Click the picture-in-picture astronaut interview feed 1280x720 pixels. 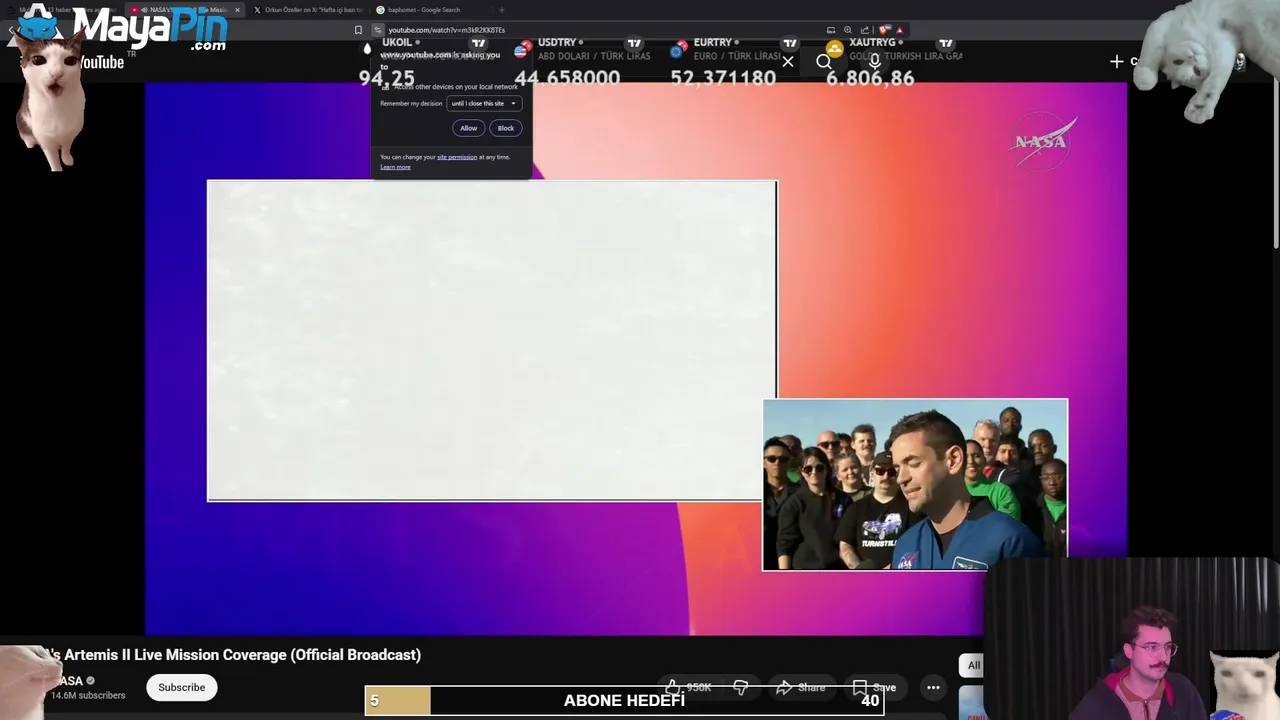[x=915, y=485]
